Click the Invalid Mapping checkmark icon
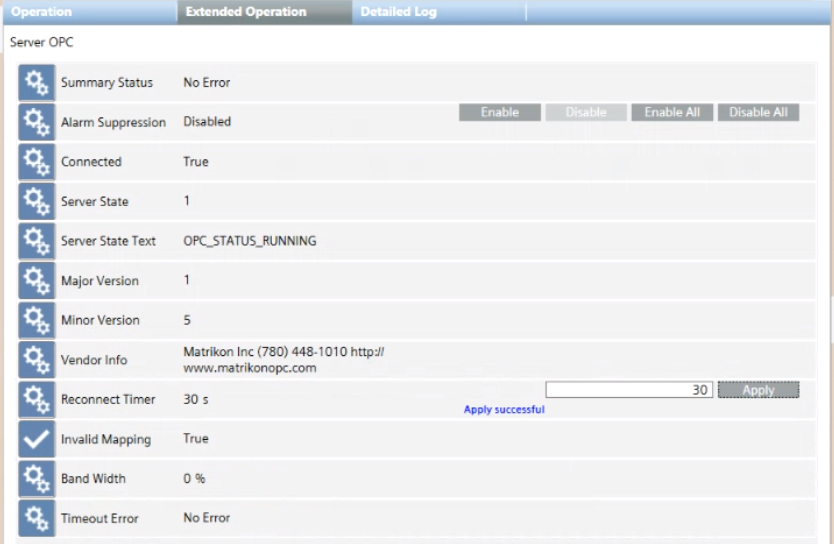 37,439
